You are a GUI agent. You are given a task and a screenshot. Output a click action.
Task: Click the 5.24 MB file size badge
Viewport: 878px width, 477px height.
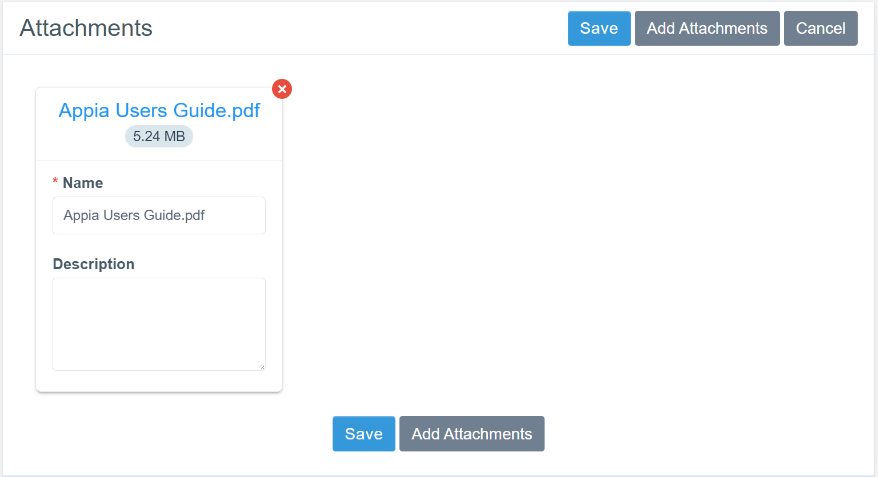(x=159, y=136)
